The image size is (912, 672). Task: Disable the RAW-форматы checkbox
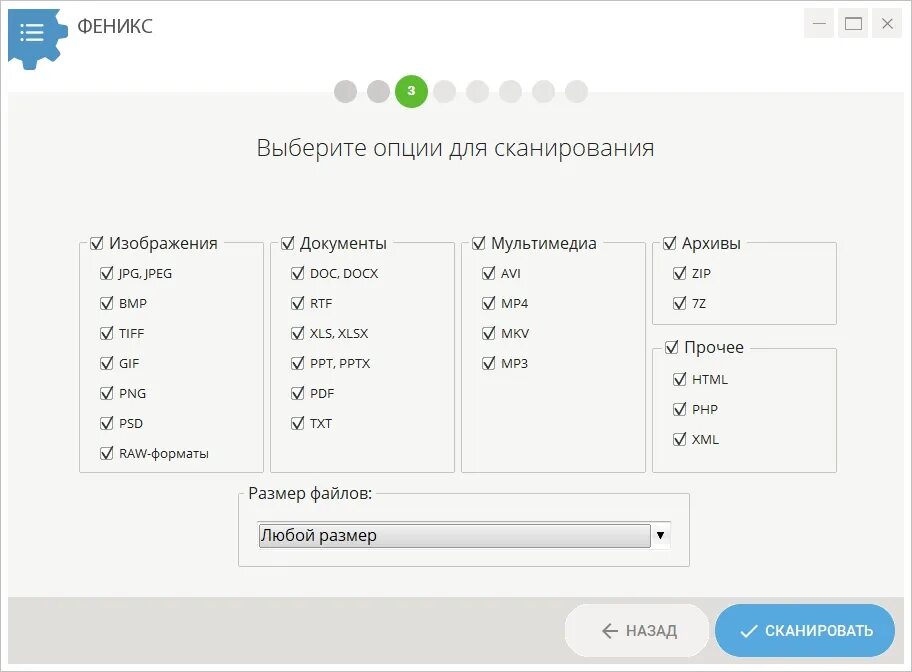coord(106,453)
